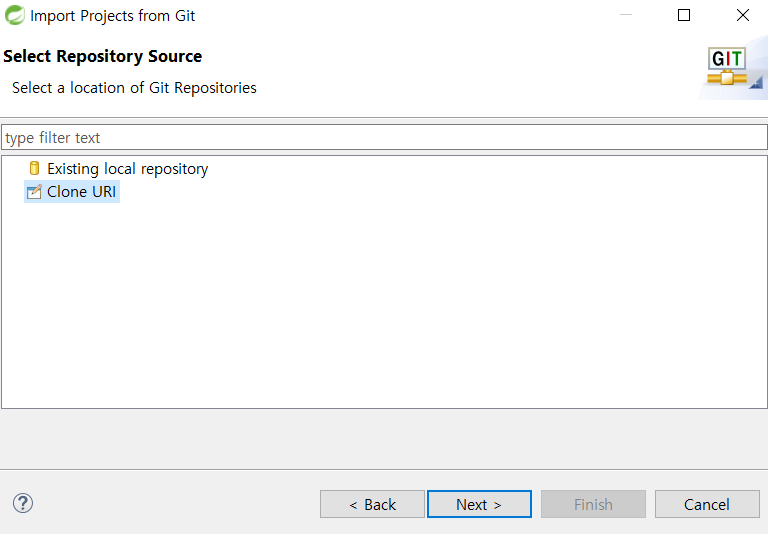The width and height of the screenshot is (768, 534).
Task: Click the Import Projects from Git title
Action: coord(113,16)
